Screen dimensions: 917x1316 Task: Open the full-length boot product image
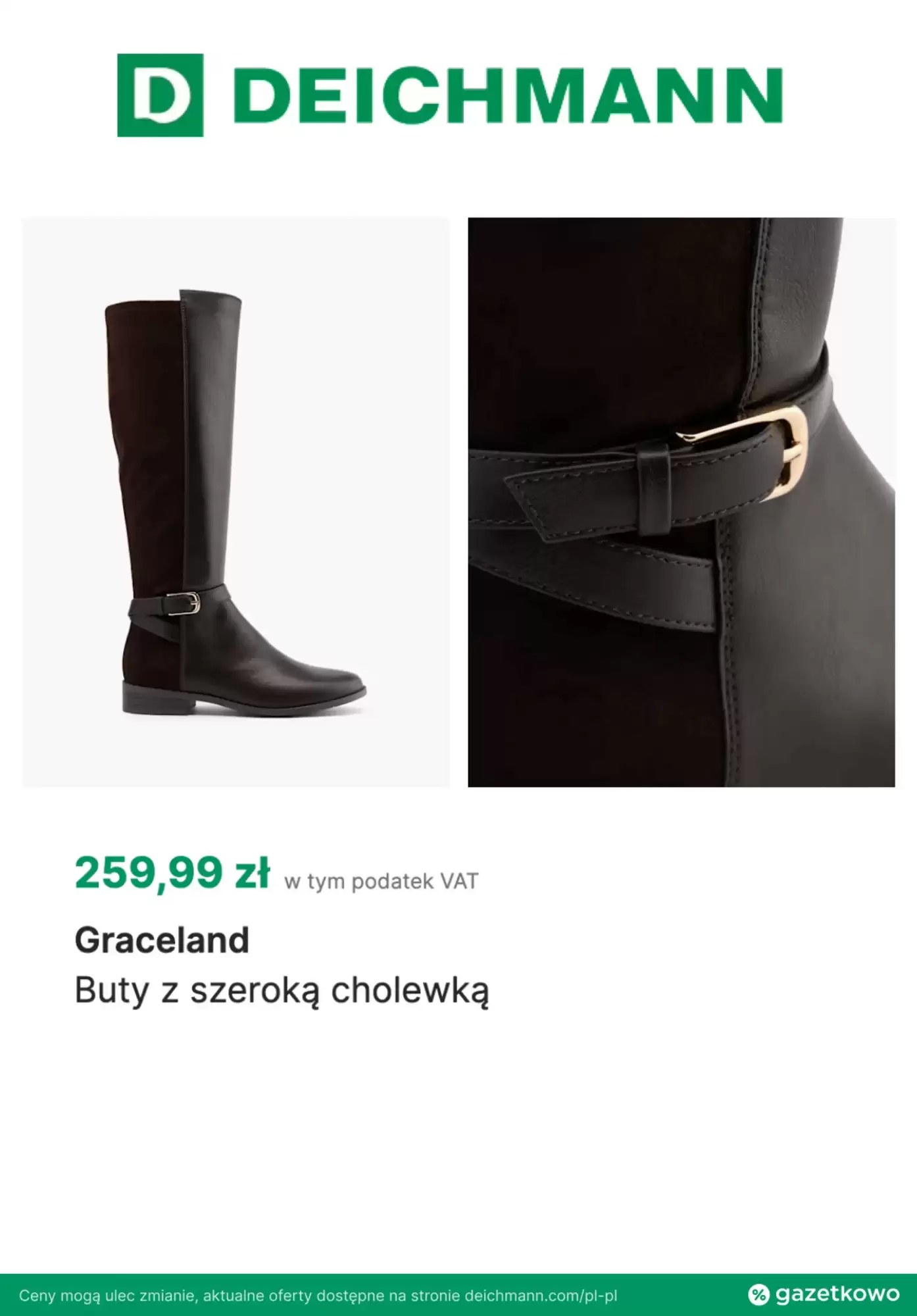point(236,502)
